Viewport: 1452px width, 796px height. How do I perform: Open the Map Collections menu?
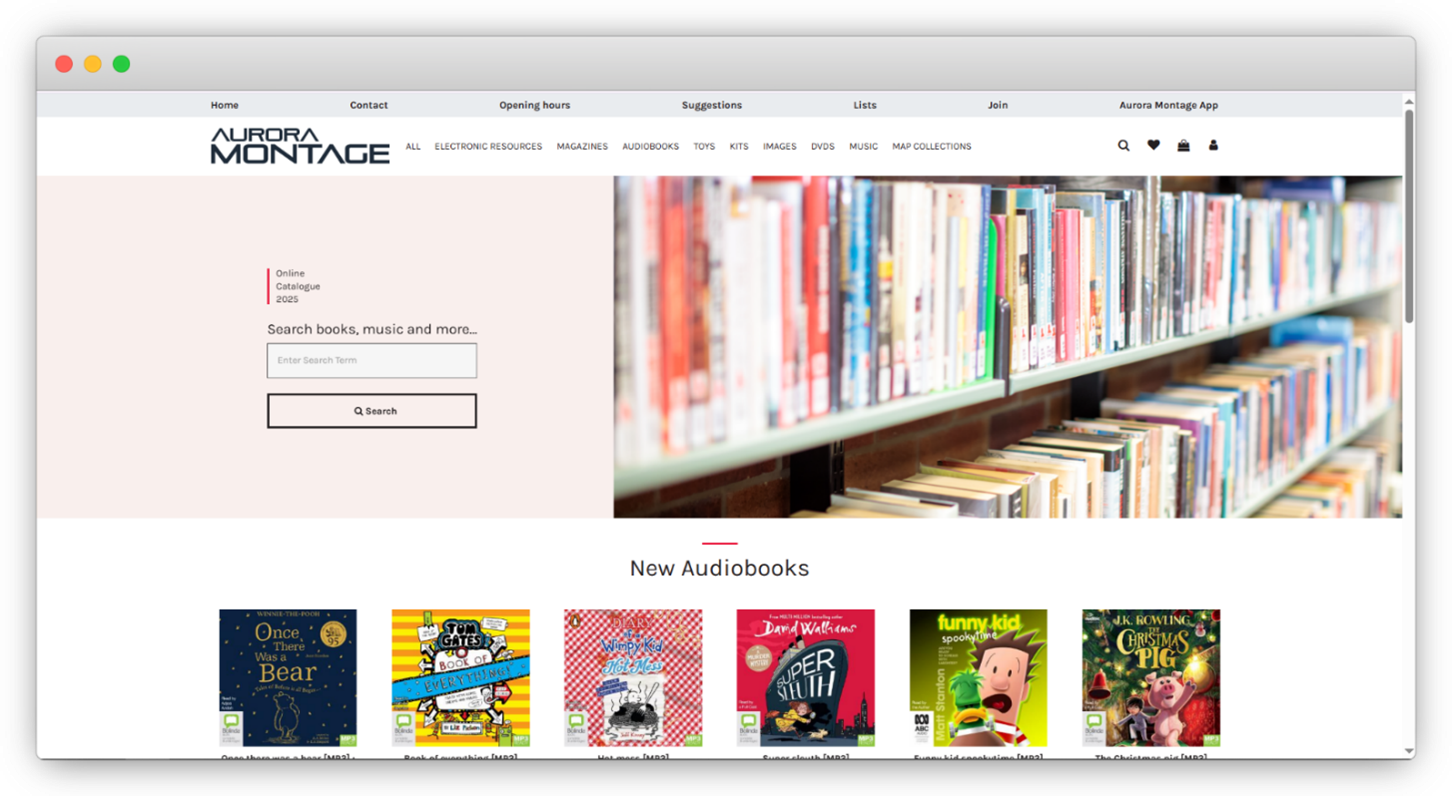point(931,147)
